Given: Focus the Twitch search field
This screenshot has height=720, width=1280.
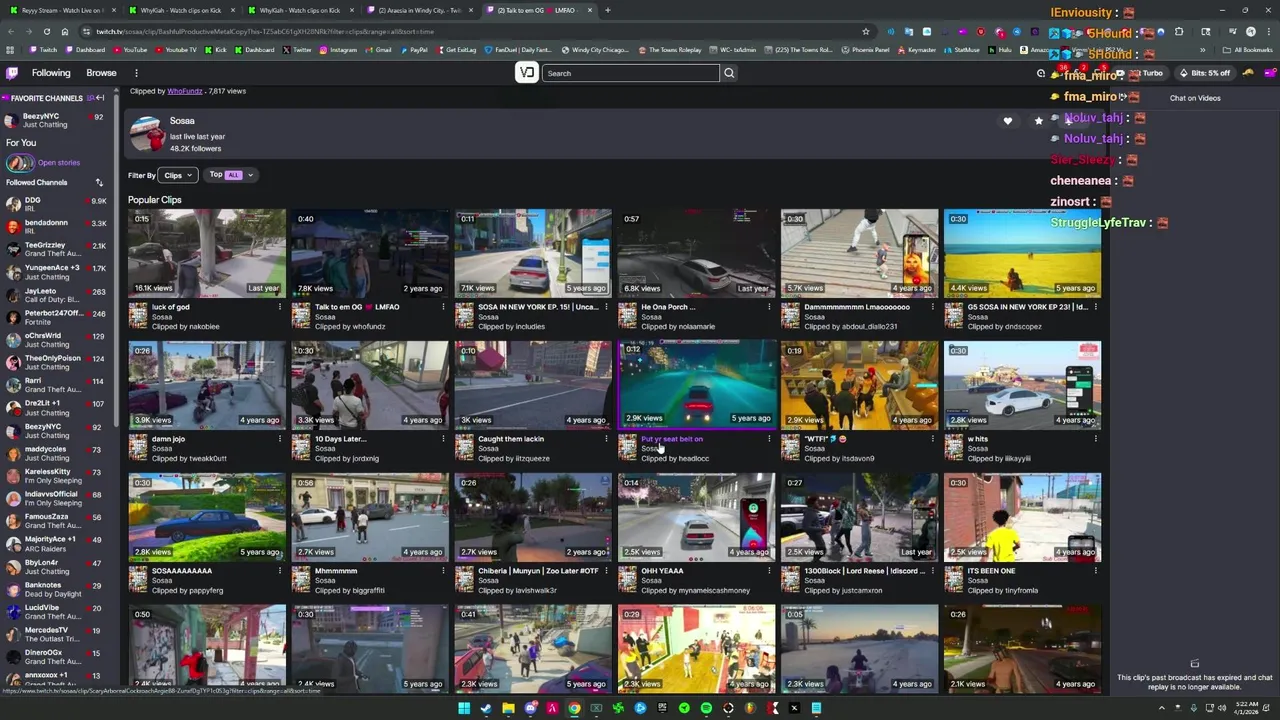Looking at the screenshot, I should pos(631,73).
